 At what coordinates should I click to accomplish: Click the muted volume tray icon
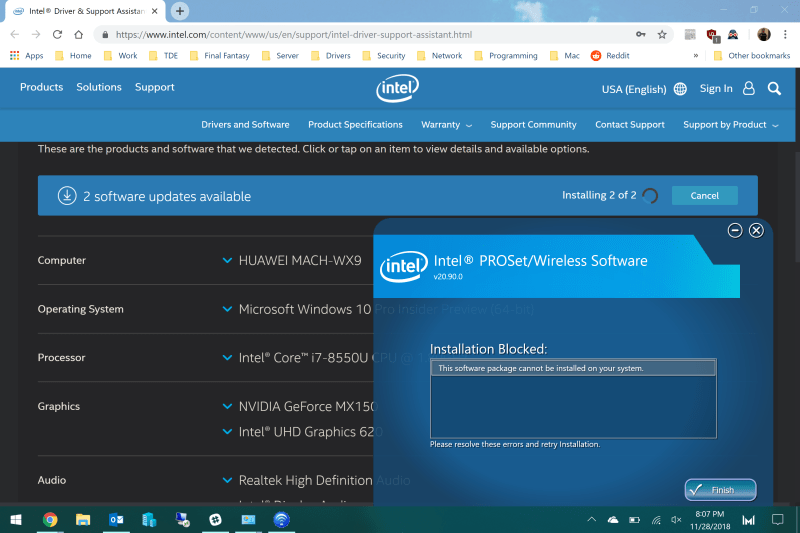pos(676,520)
